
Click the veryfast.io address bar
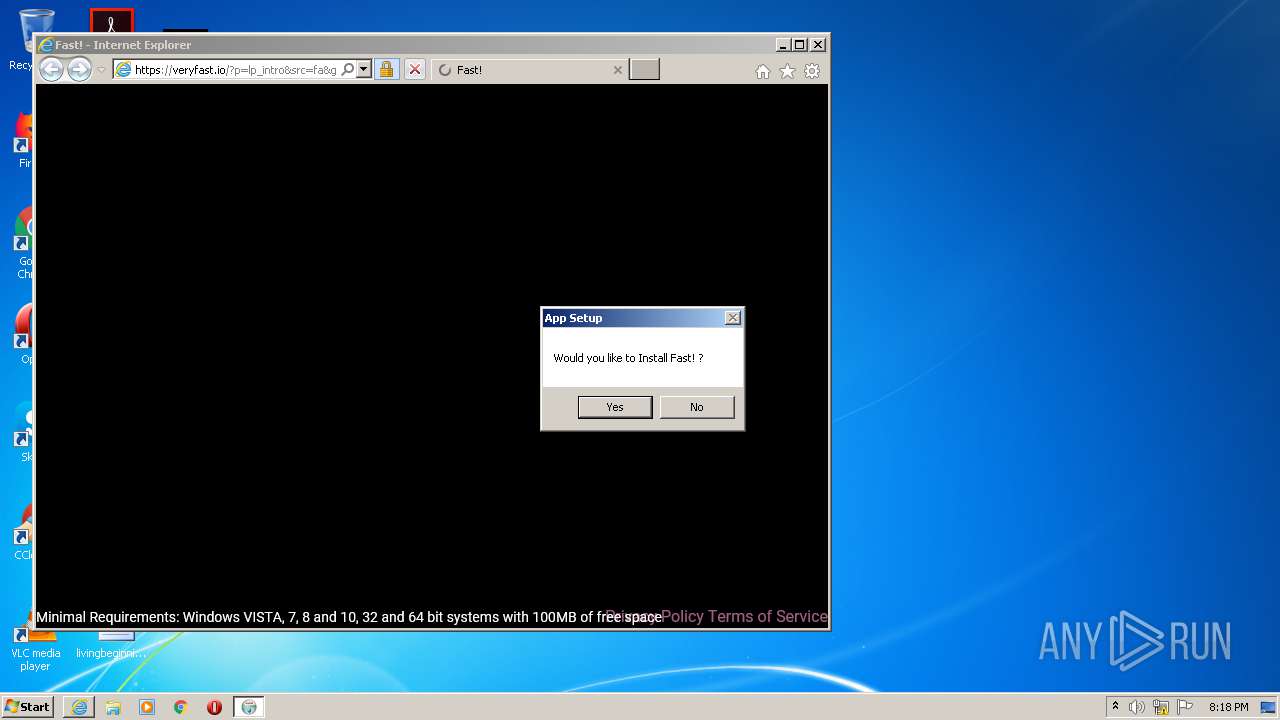point(235,70)
